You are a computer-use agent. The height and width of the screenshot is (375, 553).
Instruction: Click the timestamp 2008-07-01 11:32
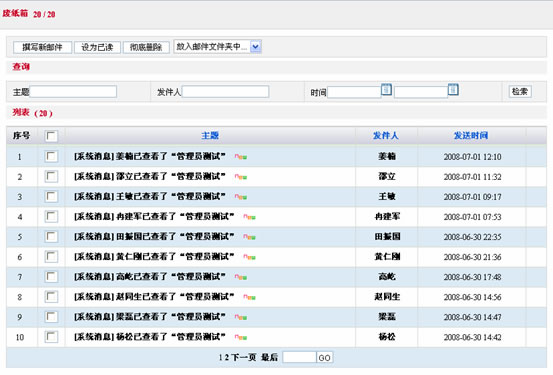point(472,177)
